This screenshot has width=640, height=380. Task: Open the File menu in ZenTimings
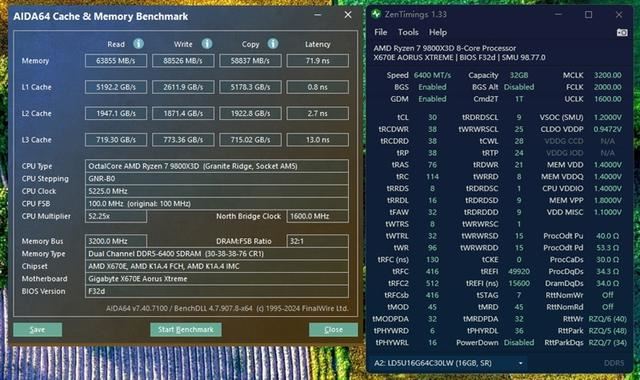pyautogui.click(x=380, y=32)
